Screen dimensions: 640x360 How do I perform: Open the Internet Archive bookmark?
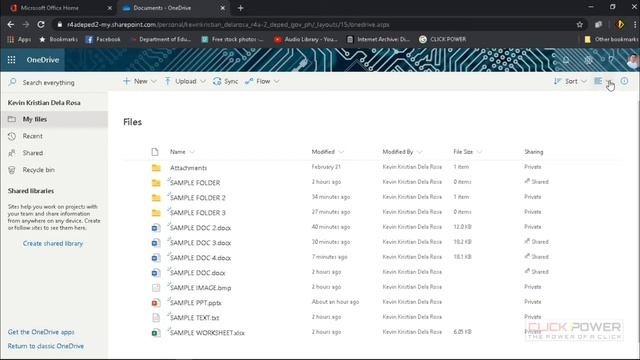coord(378,39)
